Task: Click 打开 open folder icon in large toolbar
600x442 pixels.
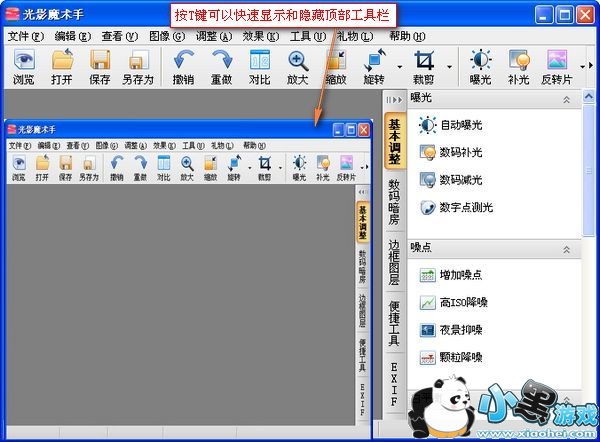Action: click(62, 60)
